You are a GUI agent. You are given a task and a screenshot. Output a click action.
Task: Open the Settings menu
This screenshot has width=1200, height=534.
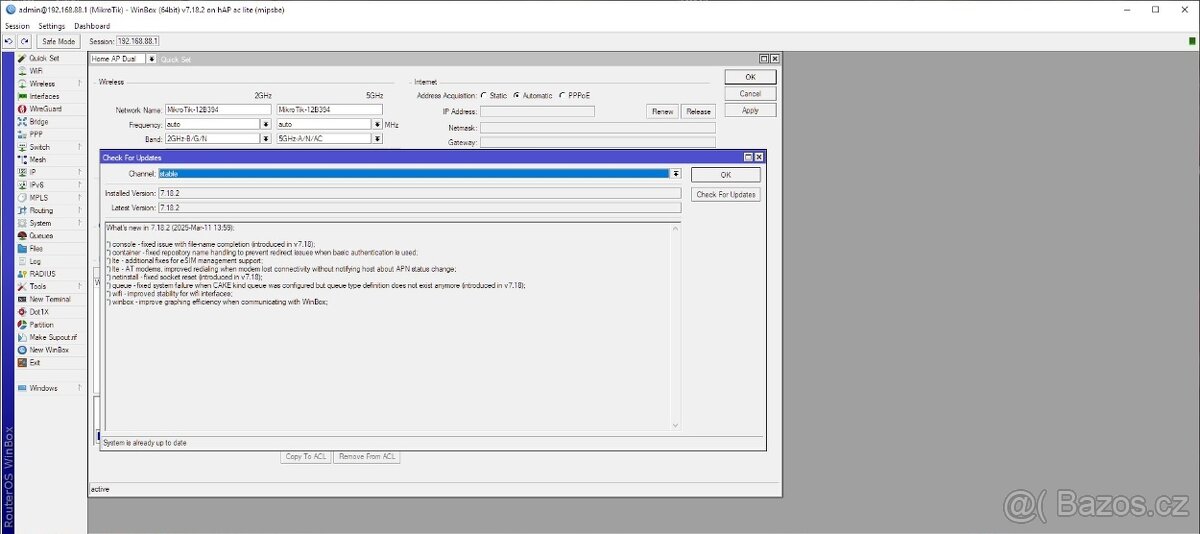coord(52,26)
